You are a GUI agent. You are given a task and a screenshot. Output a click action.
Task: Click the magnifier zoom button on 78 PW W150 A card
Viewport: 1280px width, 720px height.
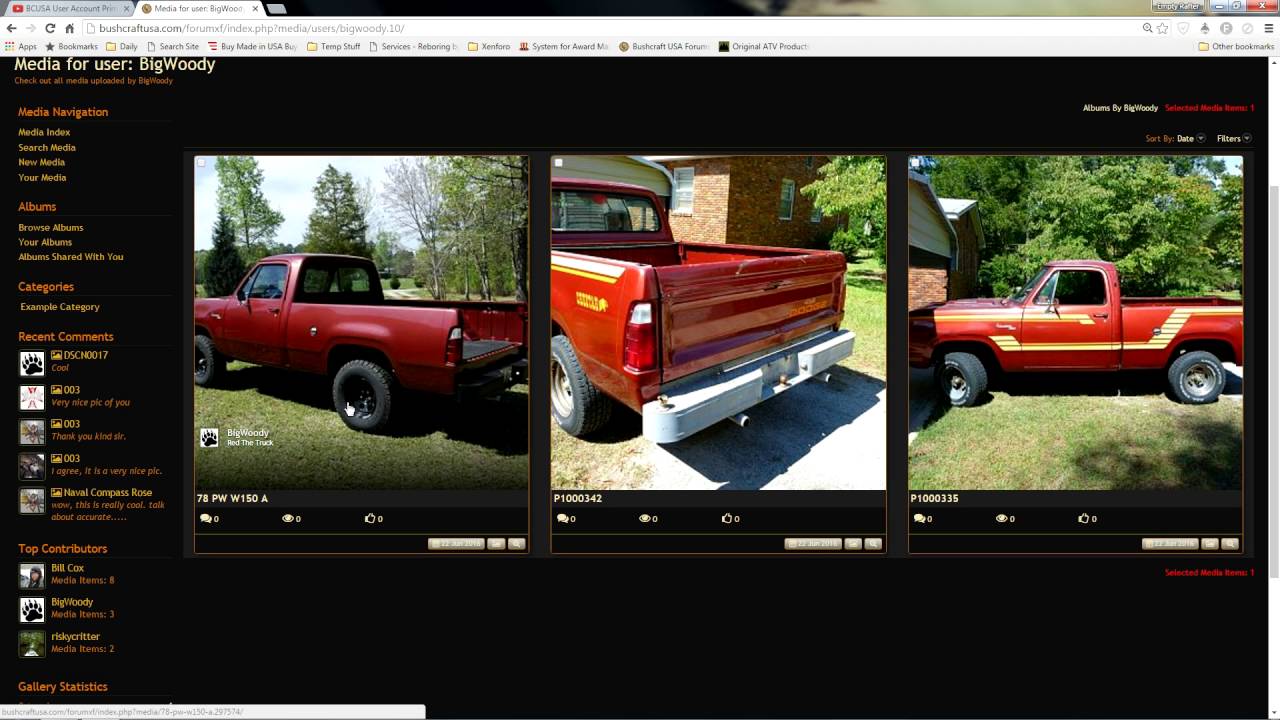[x=516, y=544]
